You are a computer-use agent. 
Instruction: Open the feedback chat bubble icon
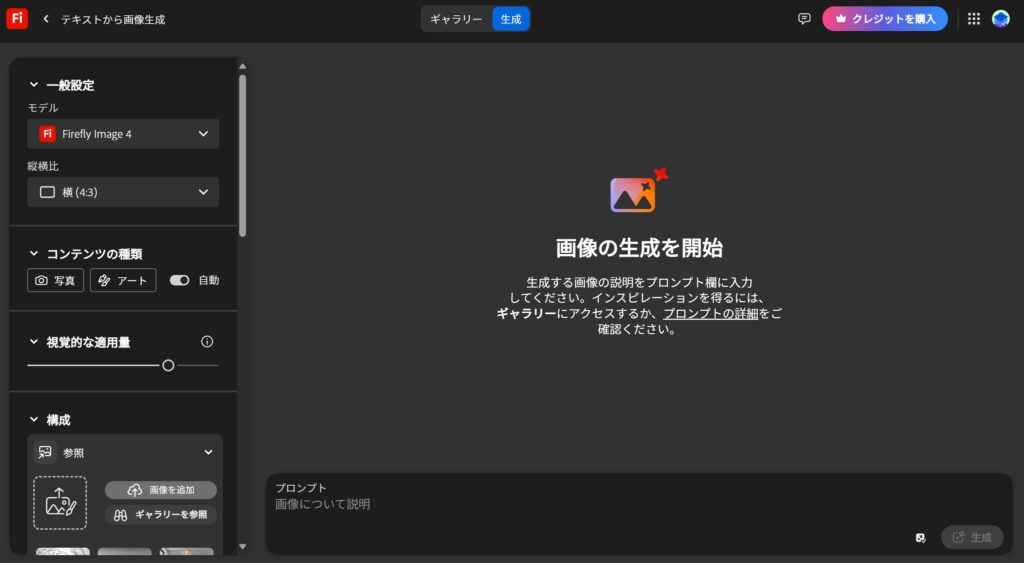point(804,19)
